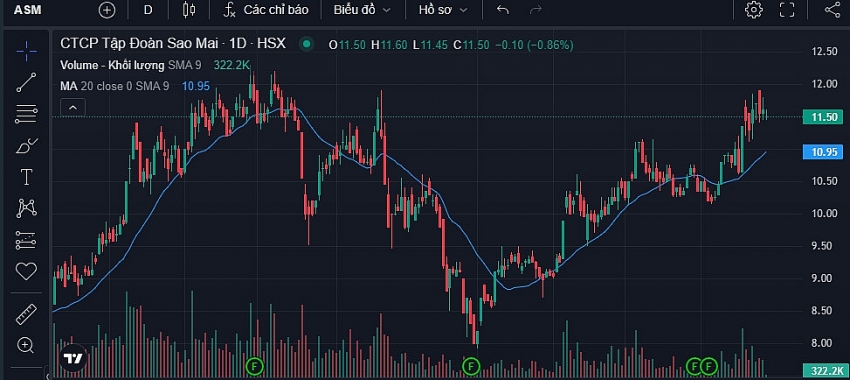Viewport: 850px width, 380px height.
Task: Select the crosshair cursor tool
Action: point(26,51)
